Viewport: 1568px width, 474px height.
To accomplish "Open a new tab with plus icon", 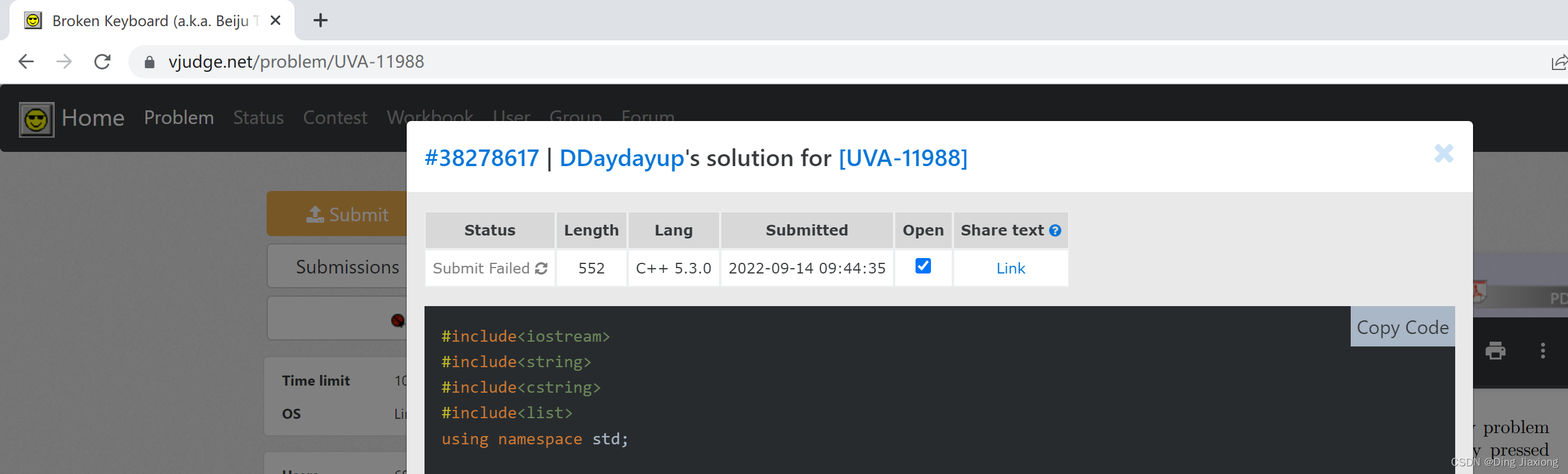I will click(x=320, y=21).
